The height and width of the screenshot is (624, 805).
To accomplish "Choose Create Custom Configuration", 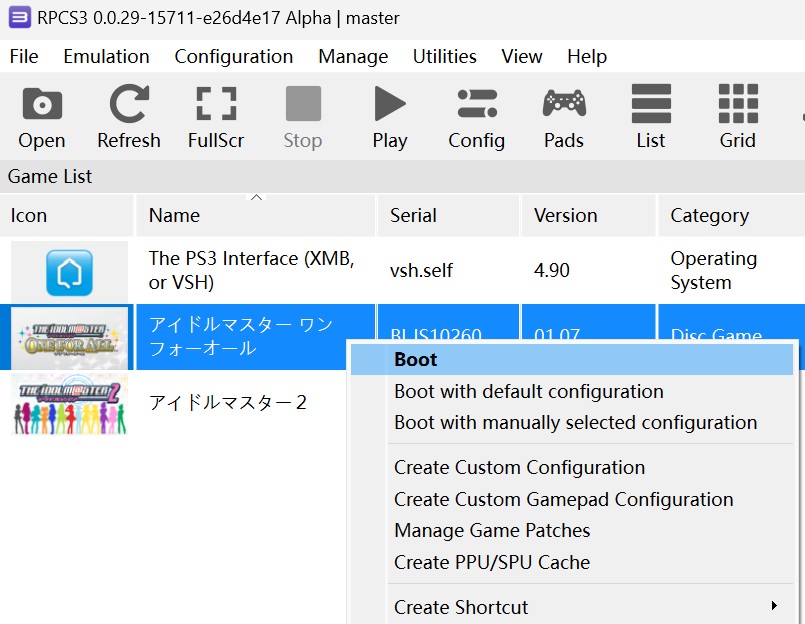I will coord(572,468).
